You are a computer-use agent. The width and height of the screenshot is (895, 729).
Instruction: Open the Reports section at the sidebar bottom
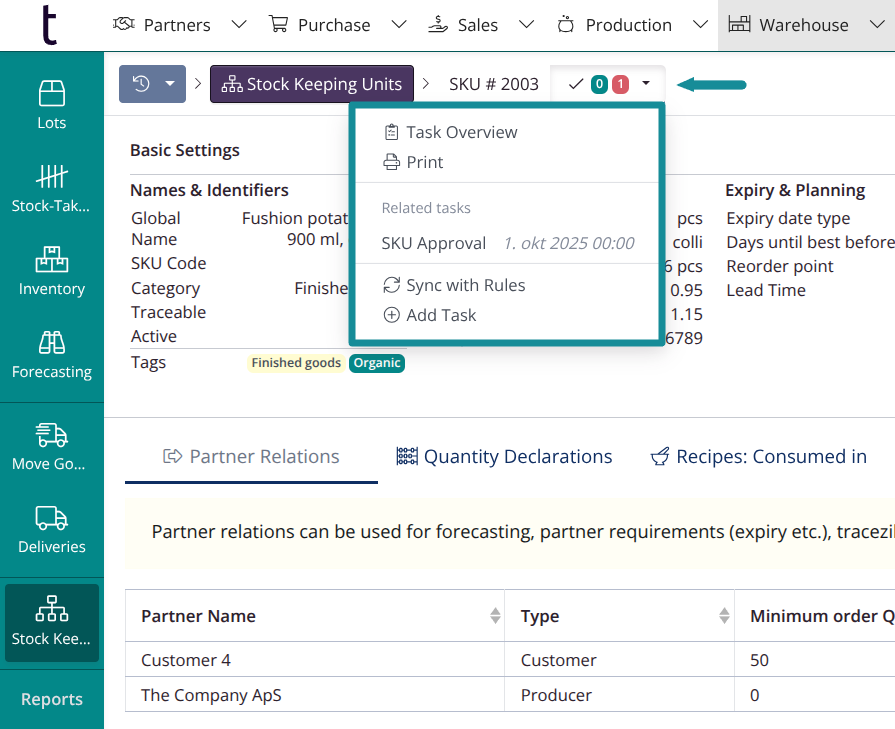click(51, 699)
